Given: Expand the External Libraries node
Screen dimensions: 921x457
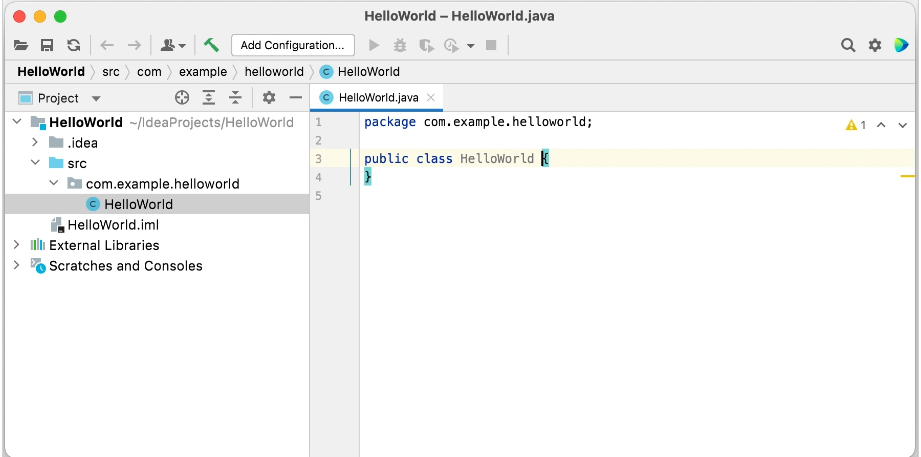Looking at the screenshot, I should click(16, 245).
